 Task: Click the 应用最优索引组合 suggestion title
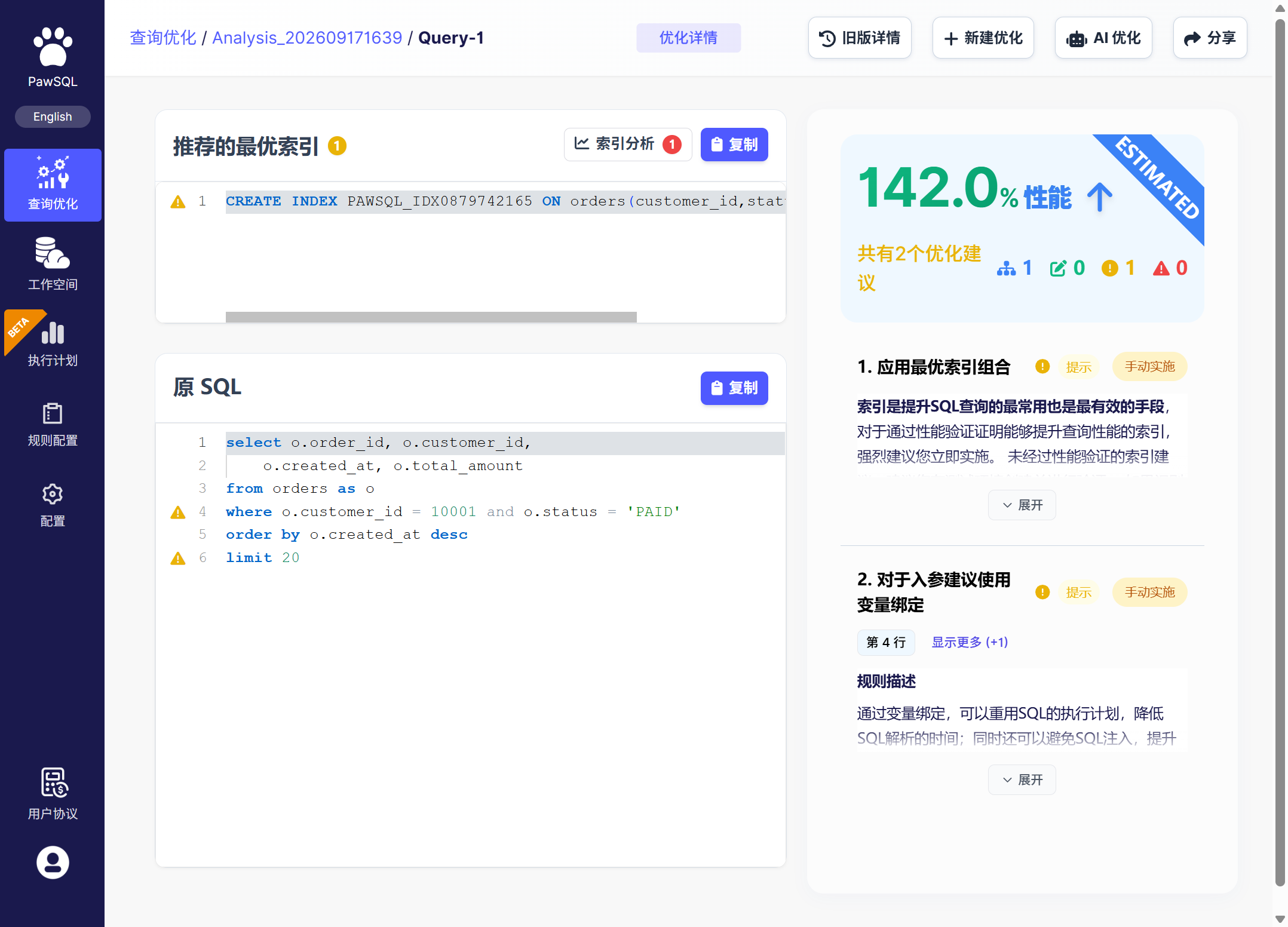pyautogui.click(x=934, y=367)
